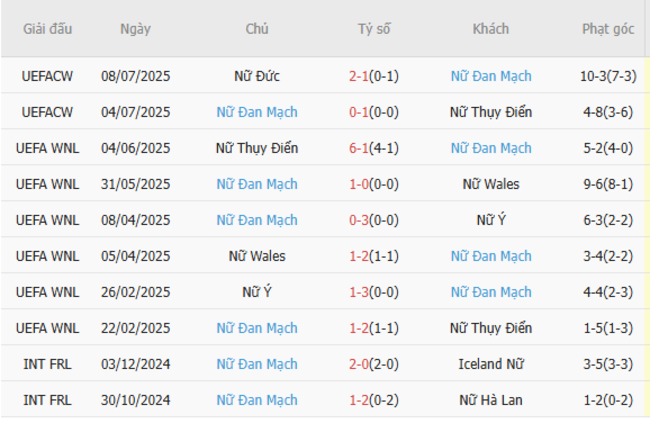Click Nữ Thụy Điển away team on 04/07/2025
This screenshot has width=650, height=432.
(x=491, y=112)
